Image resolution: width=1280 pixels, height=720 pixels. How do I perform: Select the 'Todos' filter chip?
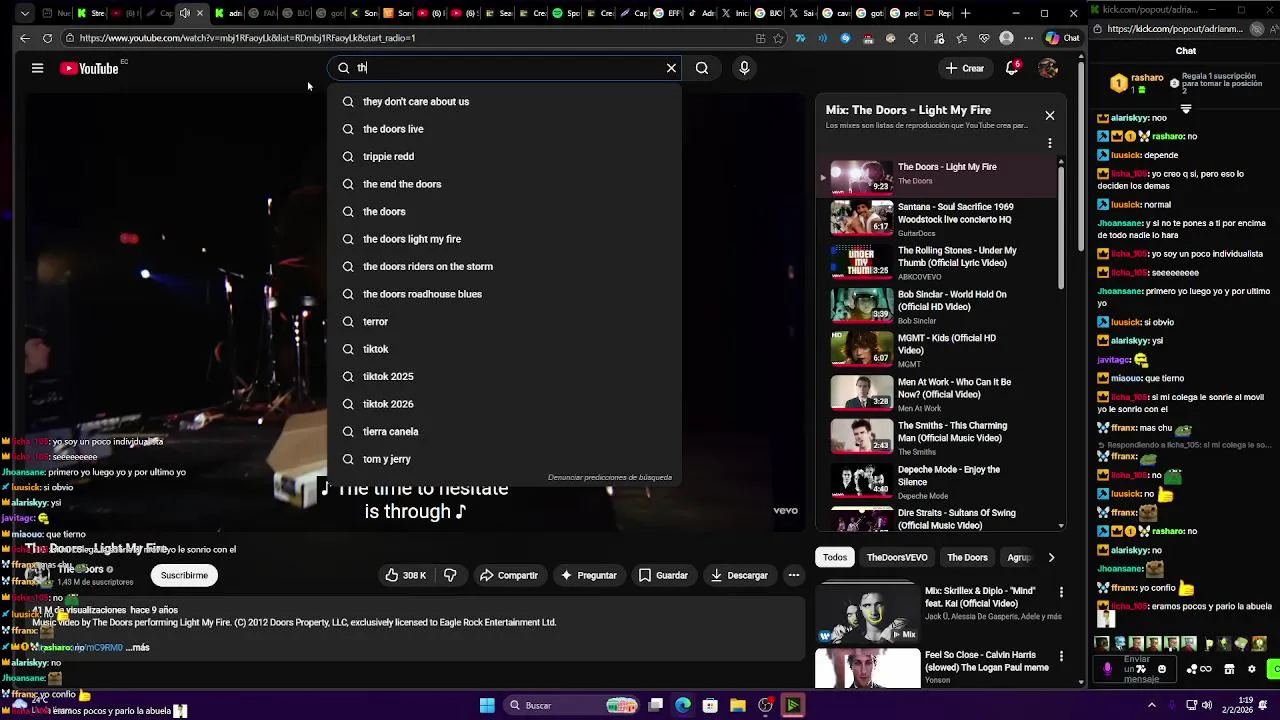pyautogui.click(x=835, y=557)
